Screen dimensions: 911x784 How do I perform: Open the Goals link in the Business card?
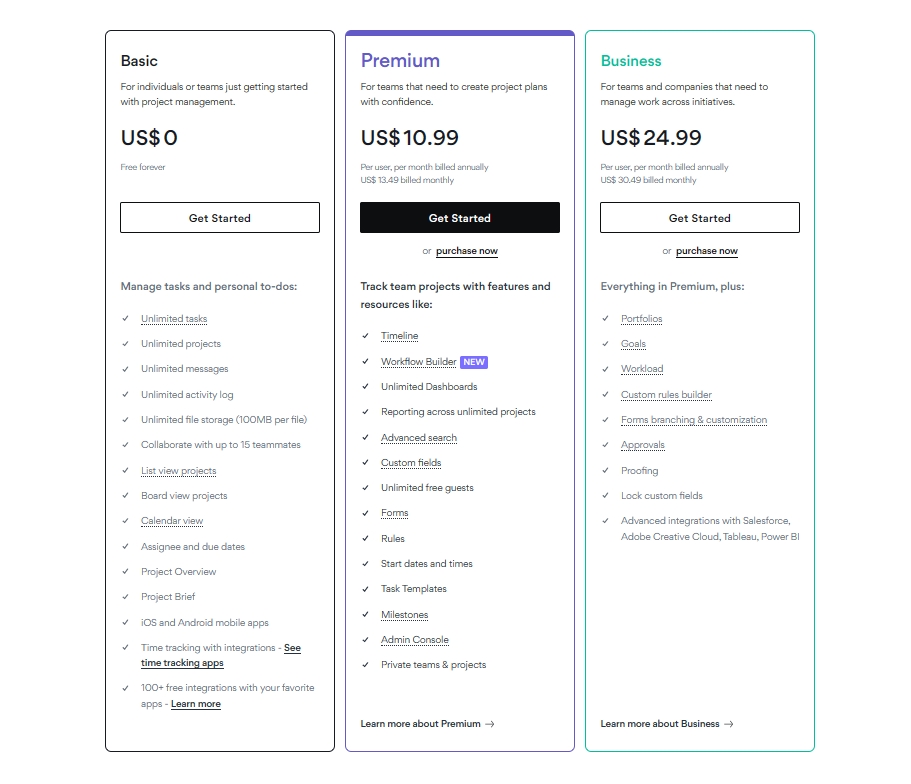[x=633, y=343]
